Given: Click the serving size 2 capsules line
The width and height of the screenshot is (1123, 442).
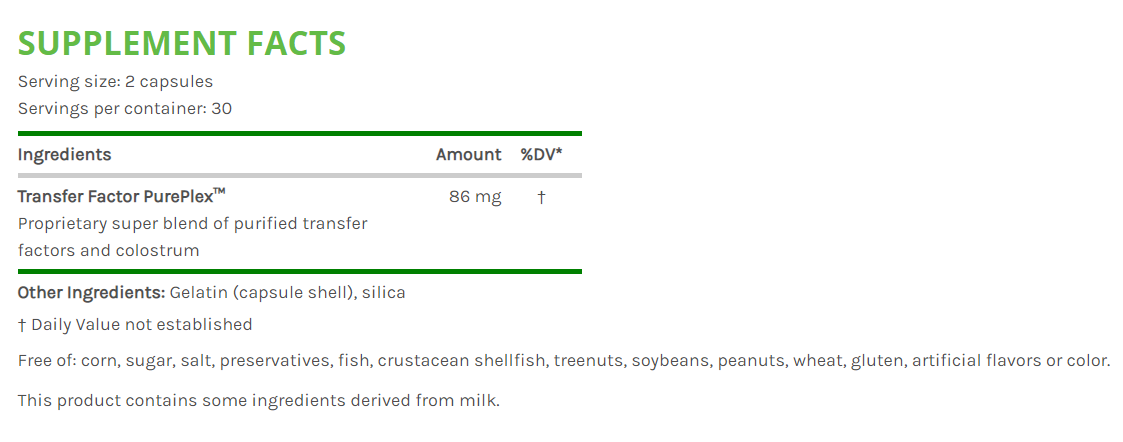Looking at the screenshot, I should point(115,82).
